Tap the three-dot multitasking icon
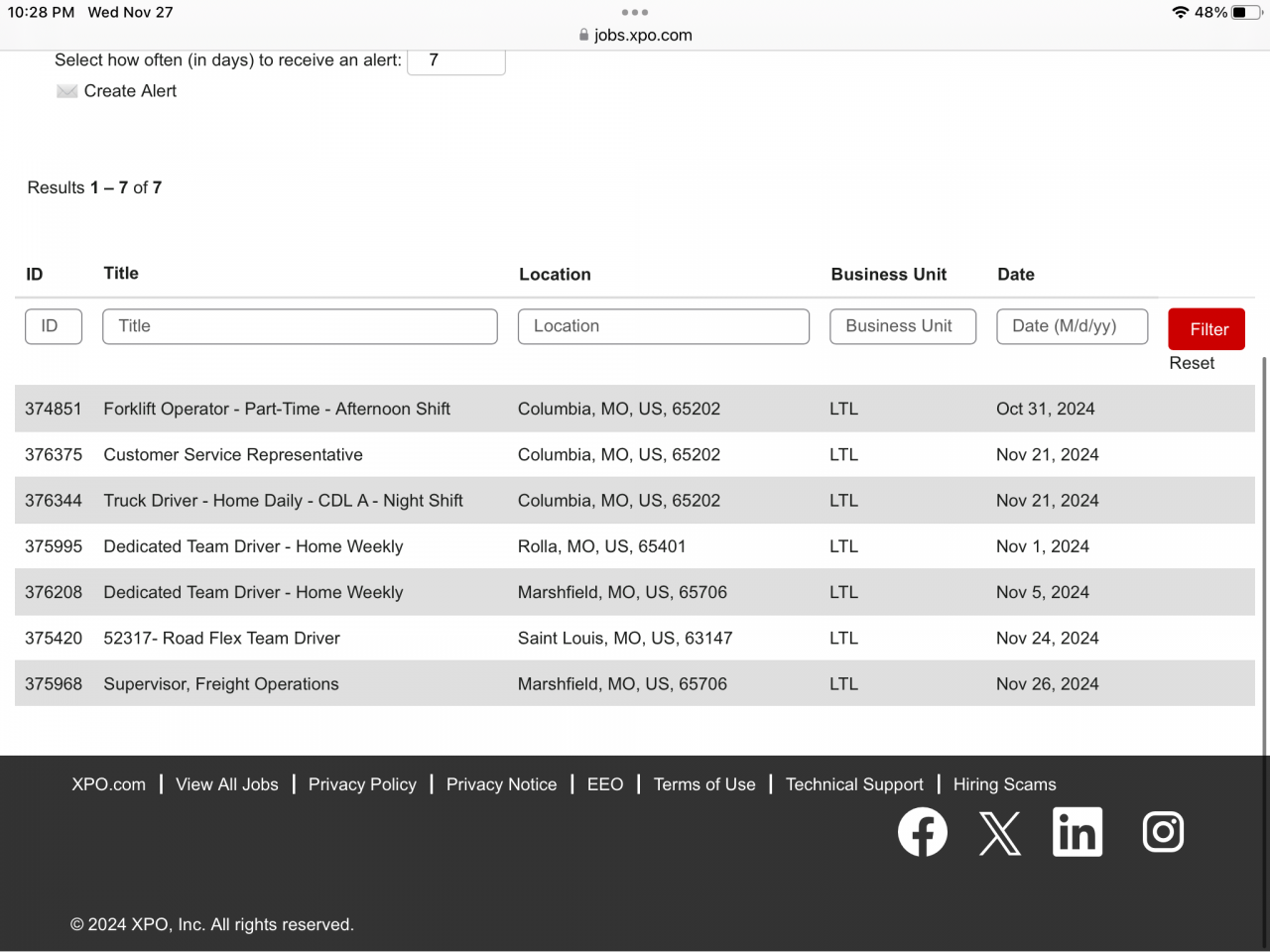Image resolution: width=1270 pixels, height=952 pixels. [634, 13]
